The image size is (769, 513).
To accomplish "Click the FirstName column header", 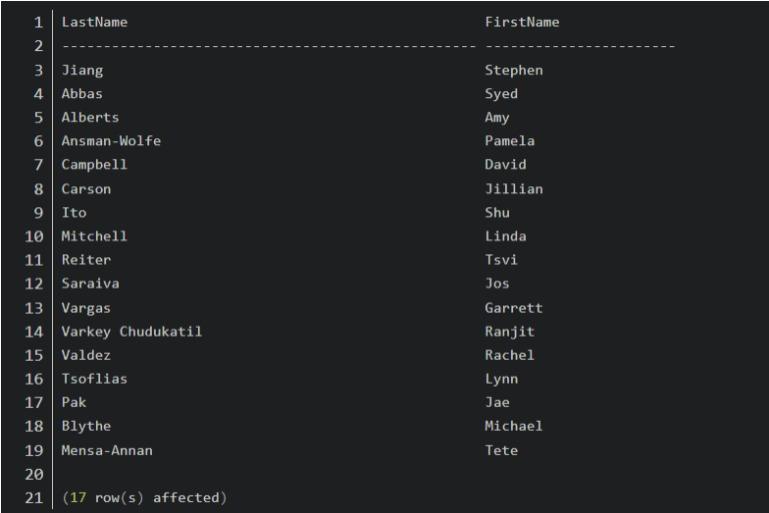I will 522,21.
